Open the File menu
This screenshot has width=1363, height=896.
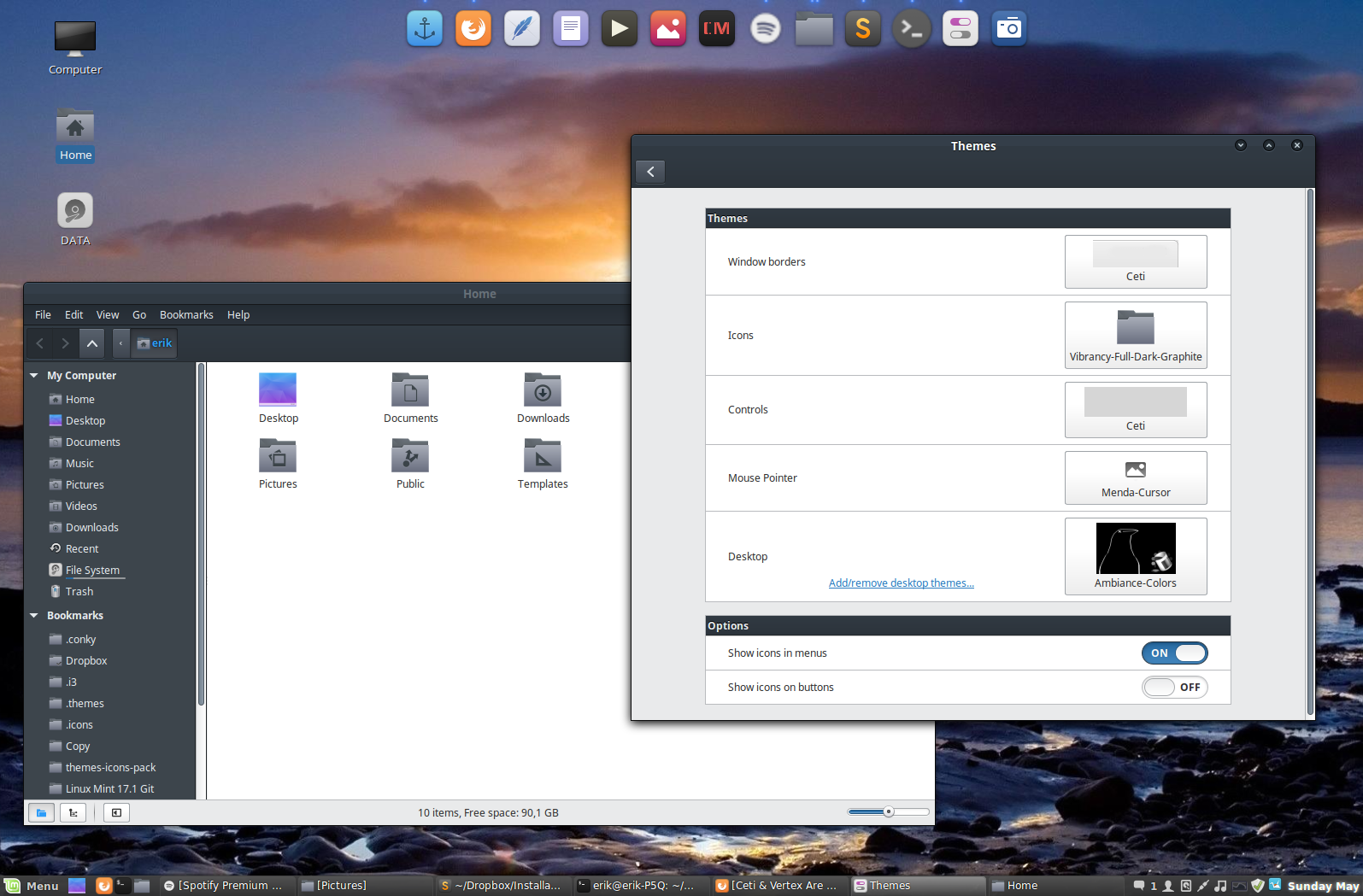coord(43,315)
